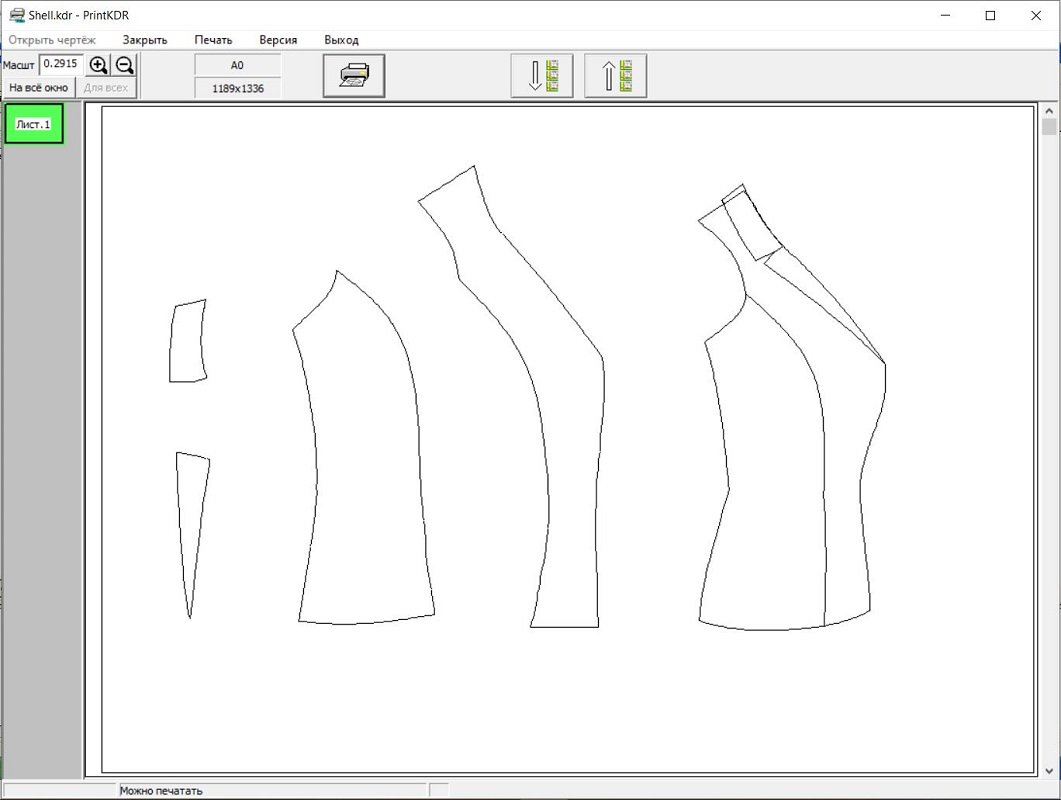Select the 'Выход' menu item
The width and height of the screenshot is (1061, 800).
[x=341, y=40]
